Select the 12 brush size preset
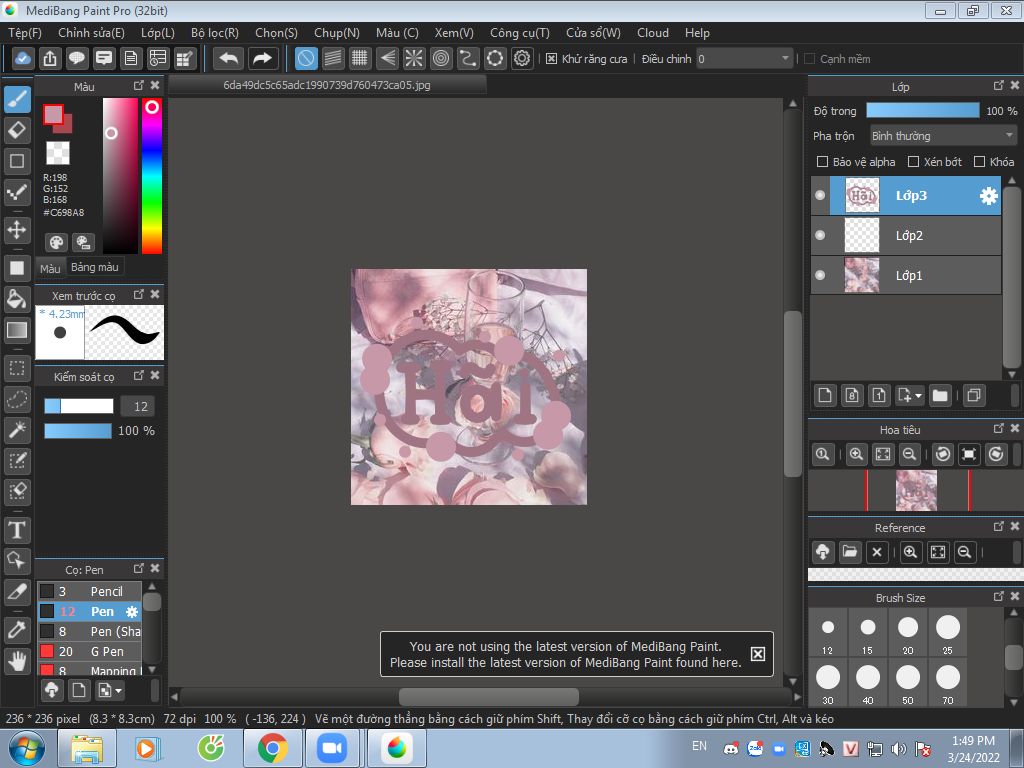This screenshot has width=1024, height=768. coord(828,633)
